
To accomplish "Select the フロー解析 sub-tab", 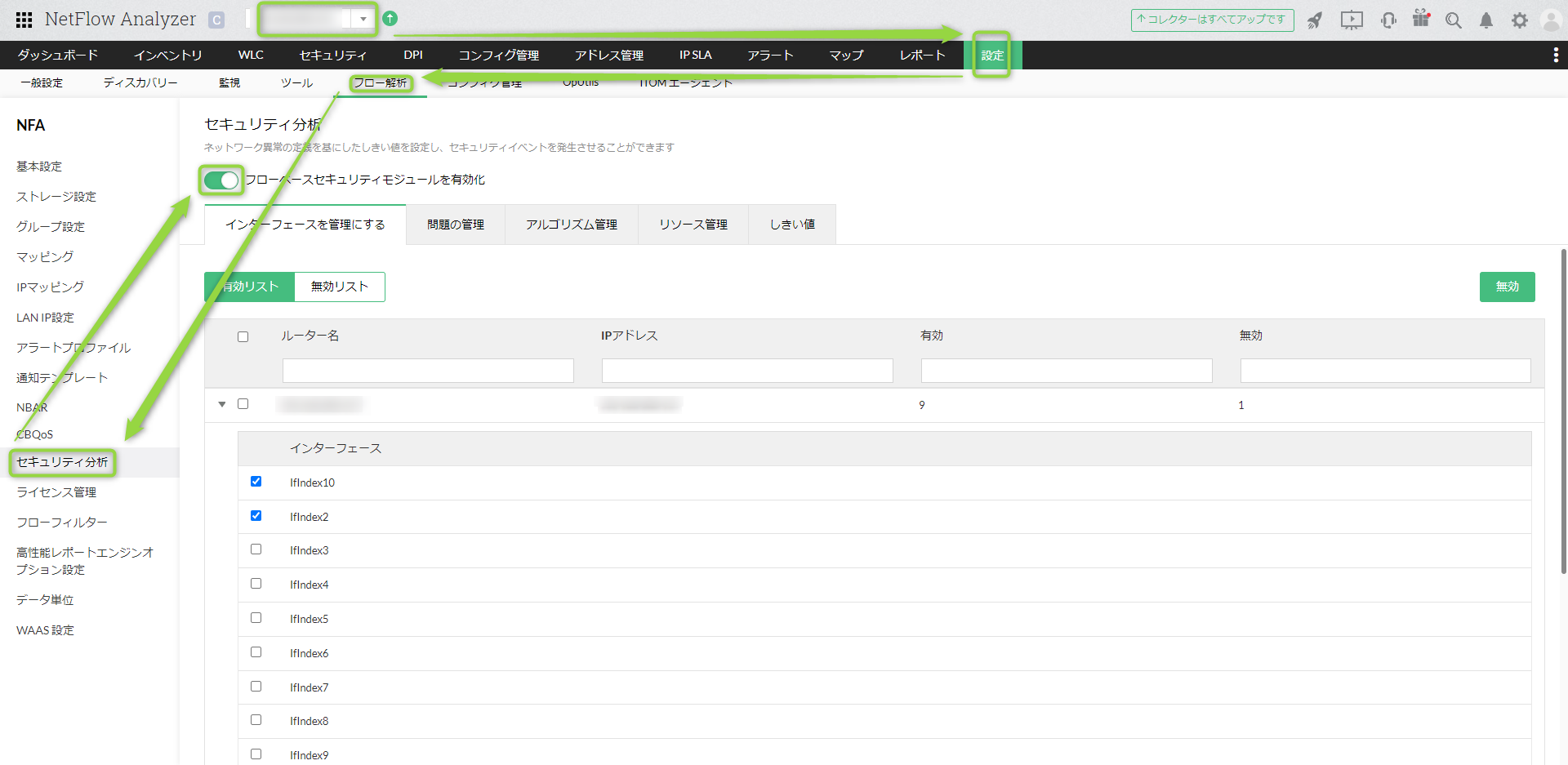I will [x=381, y=82].
